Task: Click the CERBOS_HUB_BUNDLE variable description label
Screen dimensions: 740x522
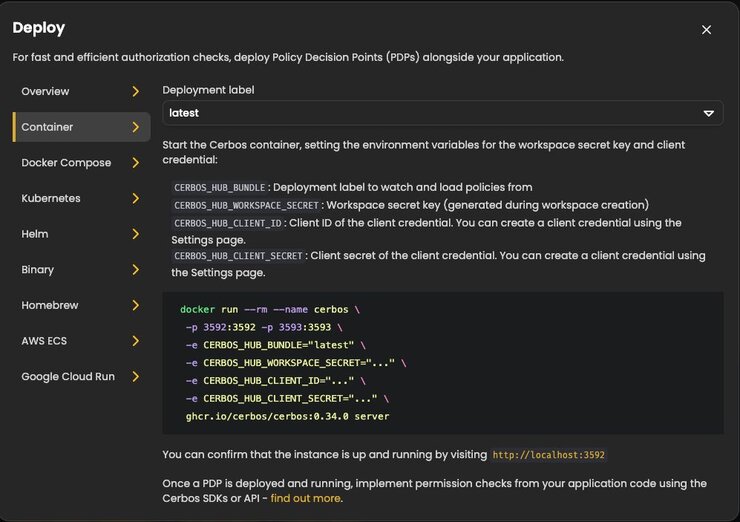Action: click(x=219, y=187)
